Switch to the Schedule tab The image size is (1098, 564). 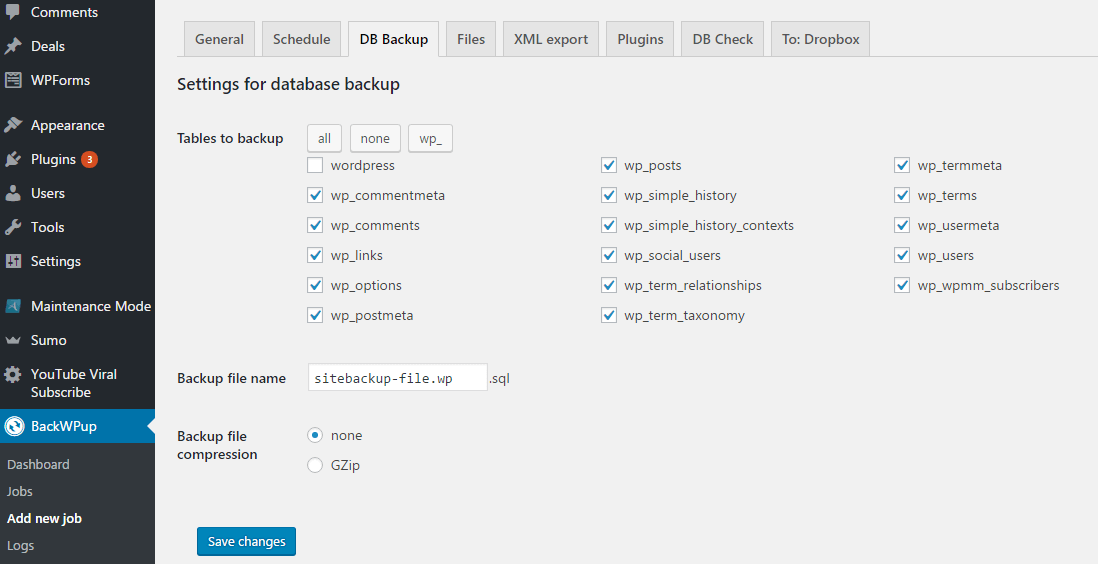(x=301, y=39)
